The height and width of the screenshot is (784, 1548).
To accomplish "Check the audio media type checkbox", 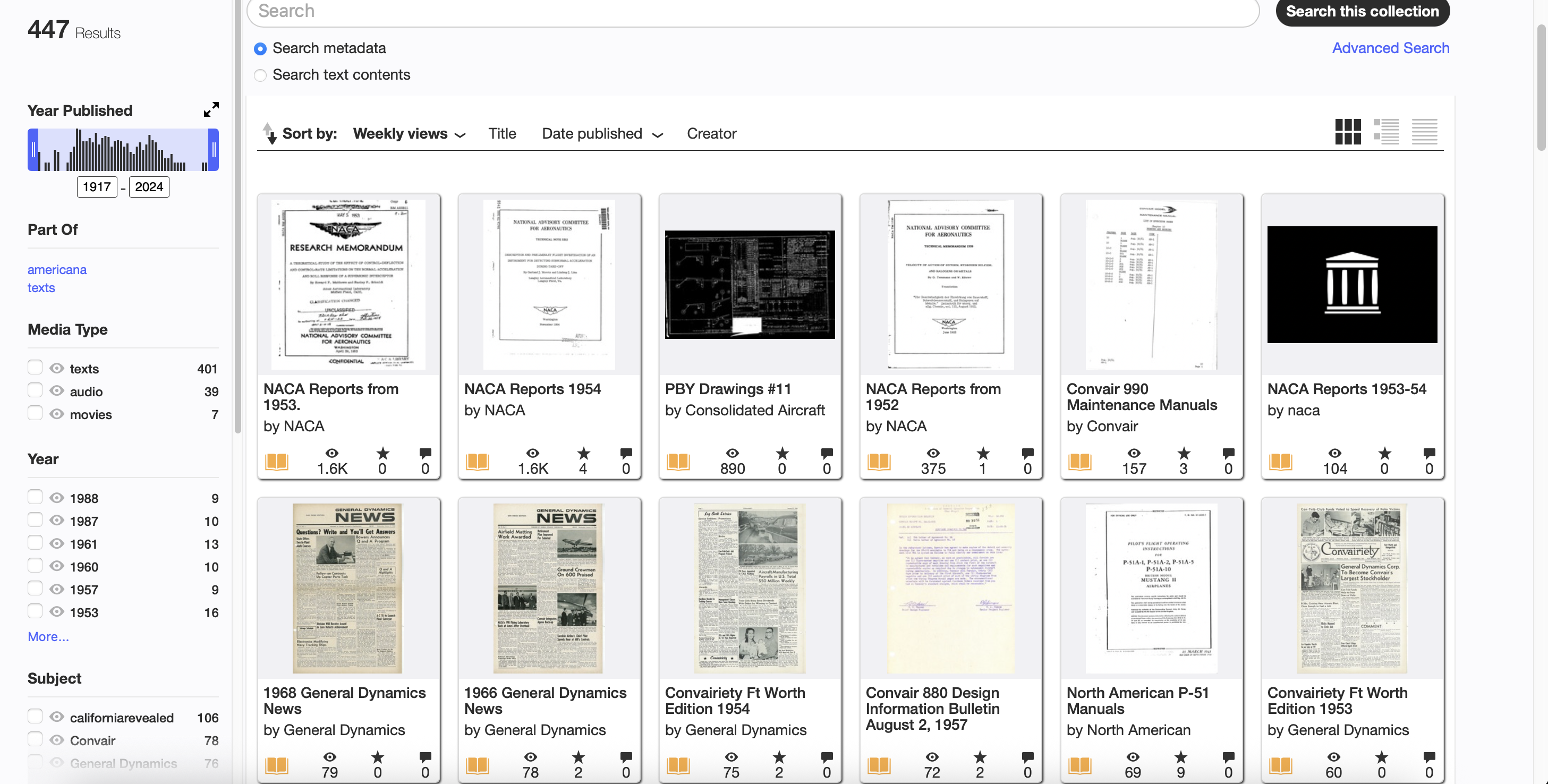I will tap(35, 390).
